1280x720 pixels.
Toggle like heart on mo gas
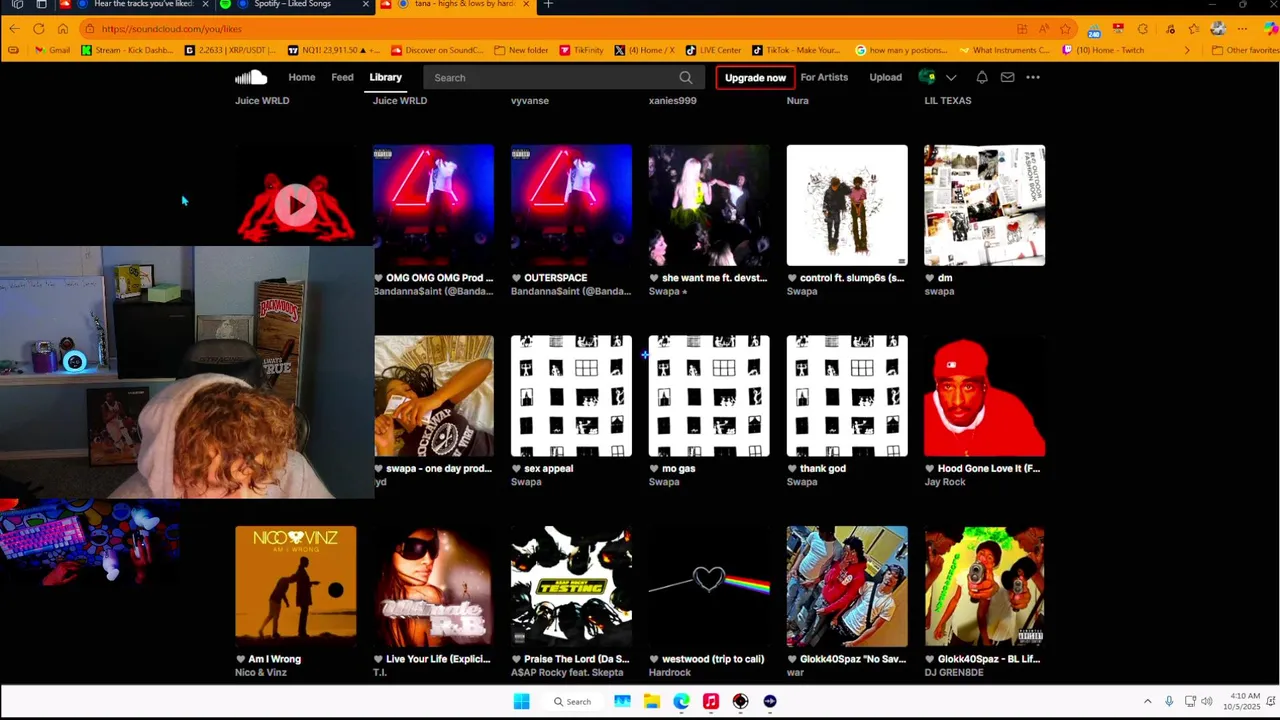(x=654, y=468)
